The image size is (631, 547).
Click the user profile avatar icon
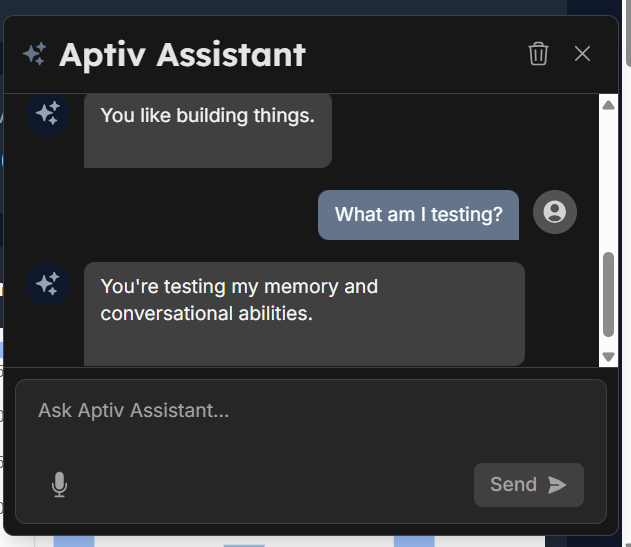[555, 212]
